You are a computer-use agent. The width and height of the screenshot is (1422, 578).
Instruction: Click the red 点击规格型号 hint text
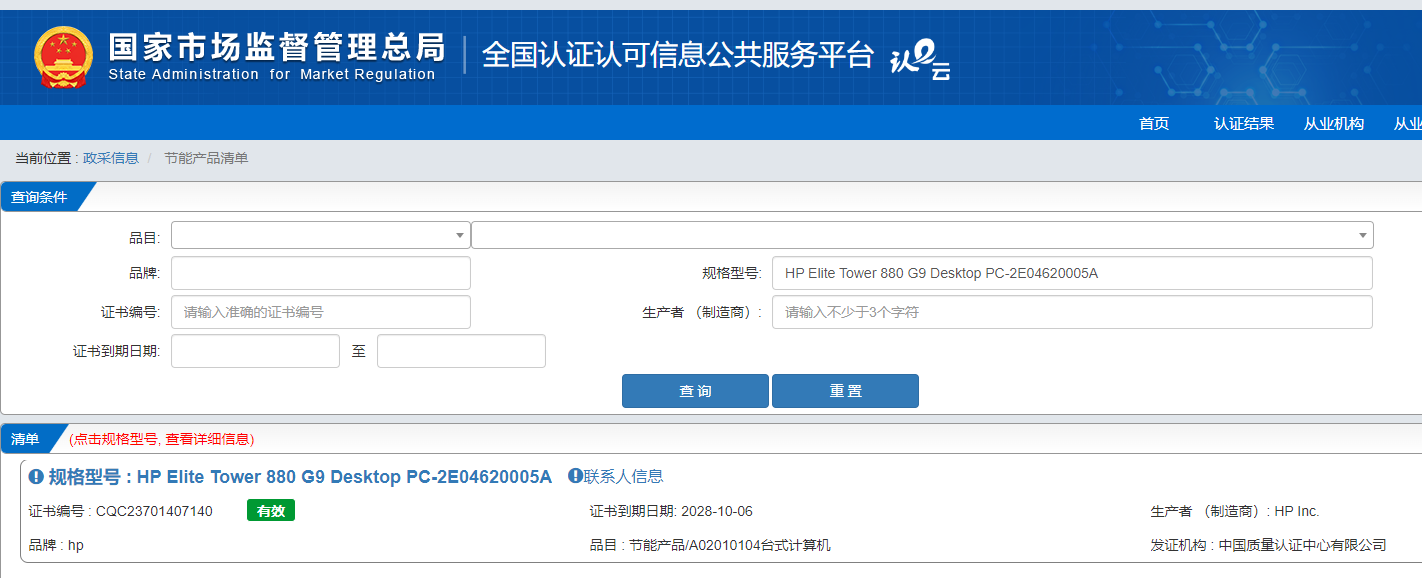161,439
